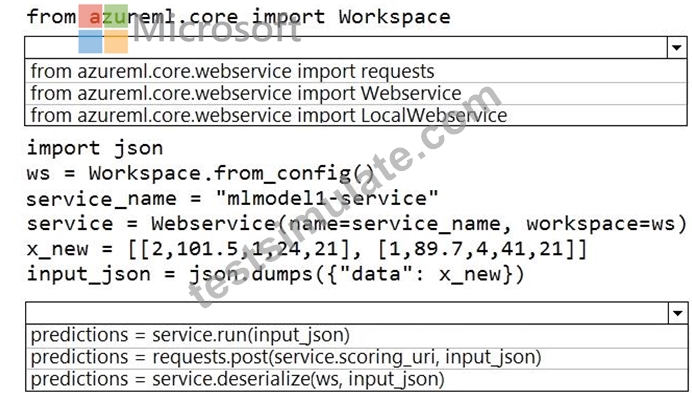This screenshot has height=393, width=692.
Task: Click the Workspace.from_config() code line
Action: pyautogui.click(x=201, y=173)
